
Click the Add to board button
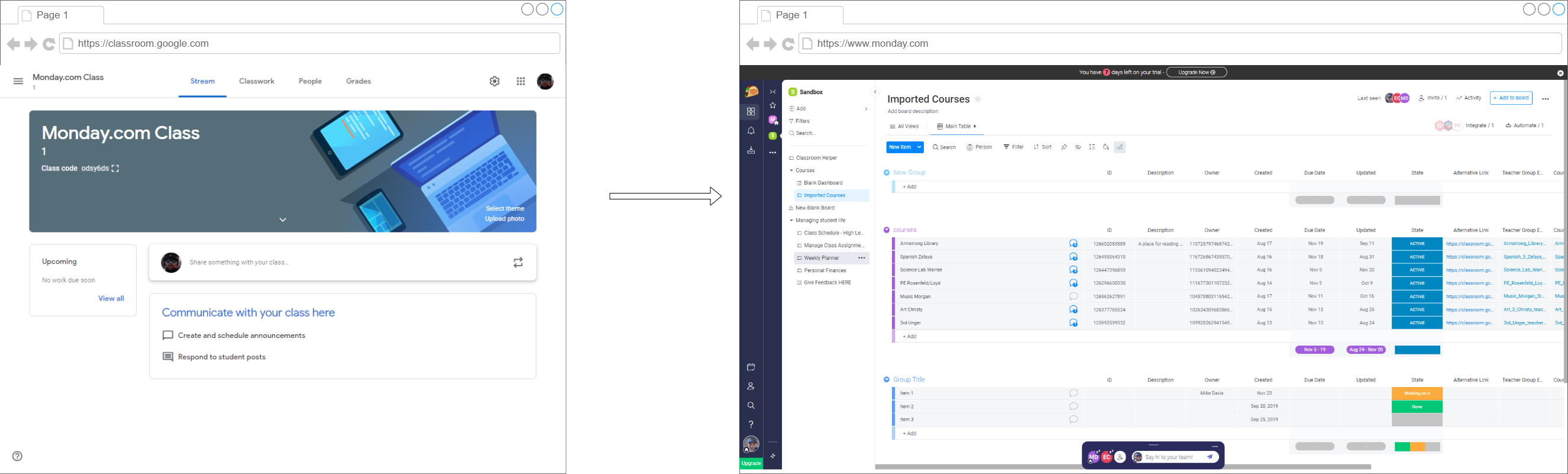(x=1511, y=98)
